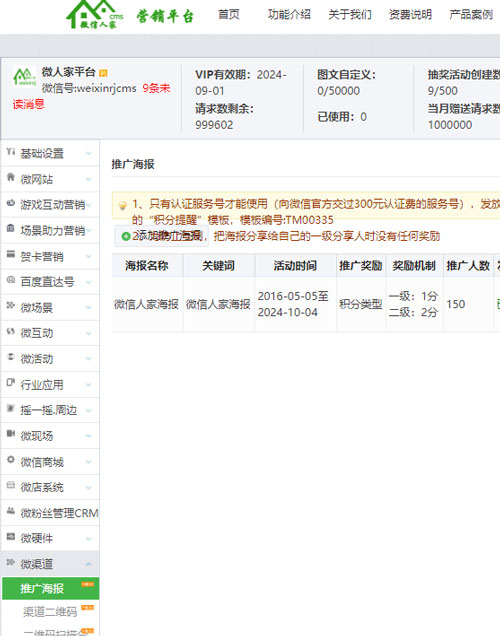This screenshot has height=636, width=500.
Task: Expand the 微互动 chevron
Action: pos(88,333)
